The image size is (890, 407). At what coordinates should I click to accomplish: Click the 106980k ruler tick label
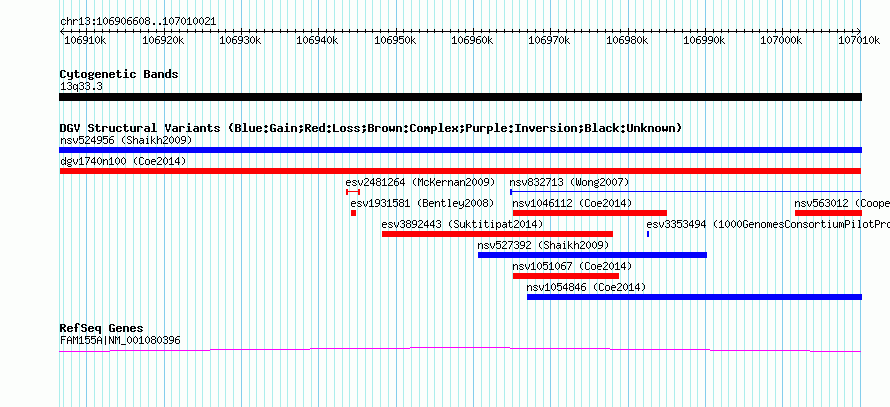628,40
